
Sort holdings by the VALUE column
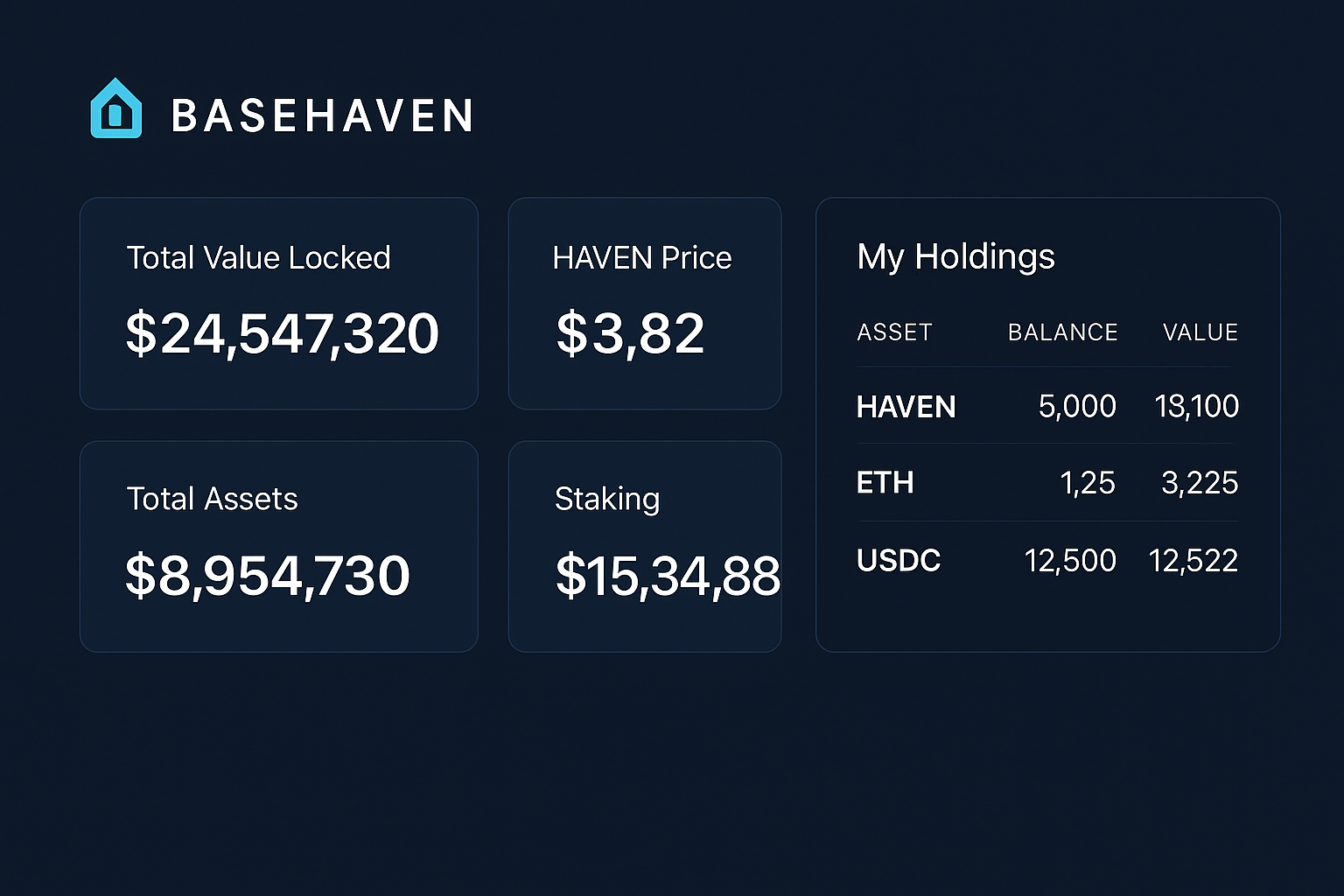coord(1200,332)
